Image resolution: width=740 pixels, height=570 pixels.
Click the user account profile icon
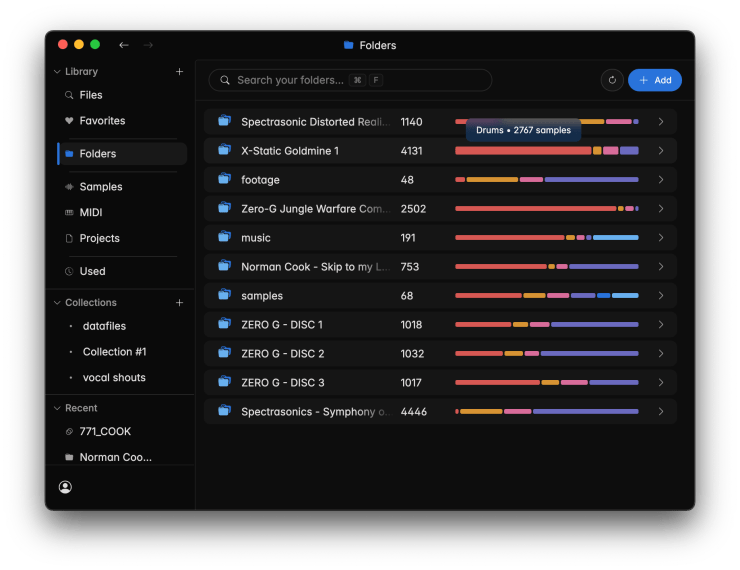pos(65,486)
